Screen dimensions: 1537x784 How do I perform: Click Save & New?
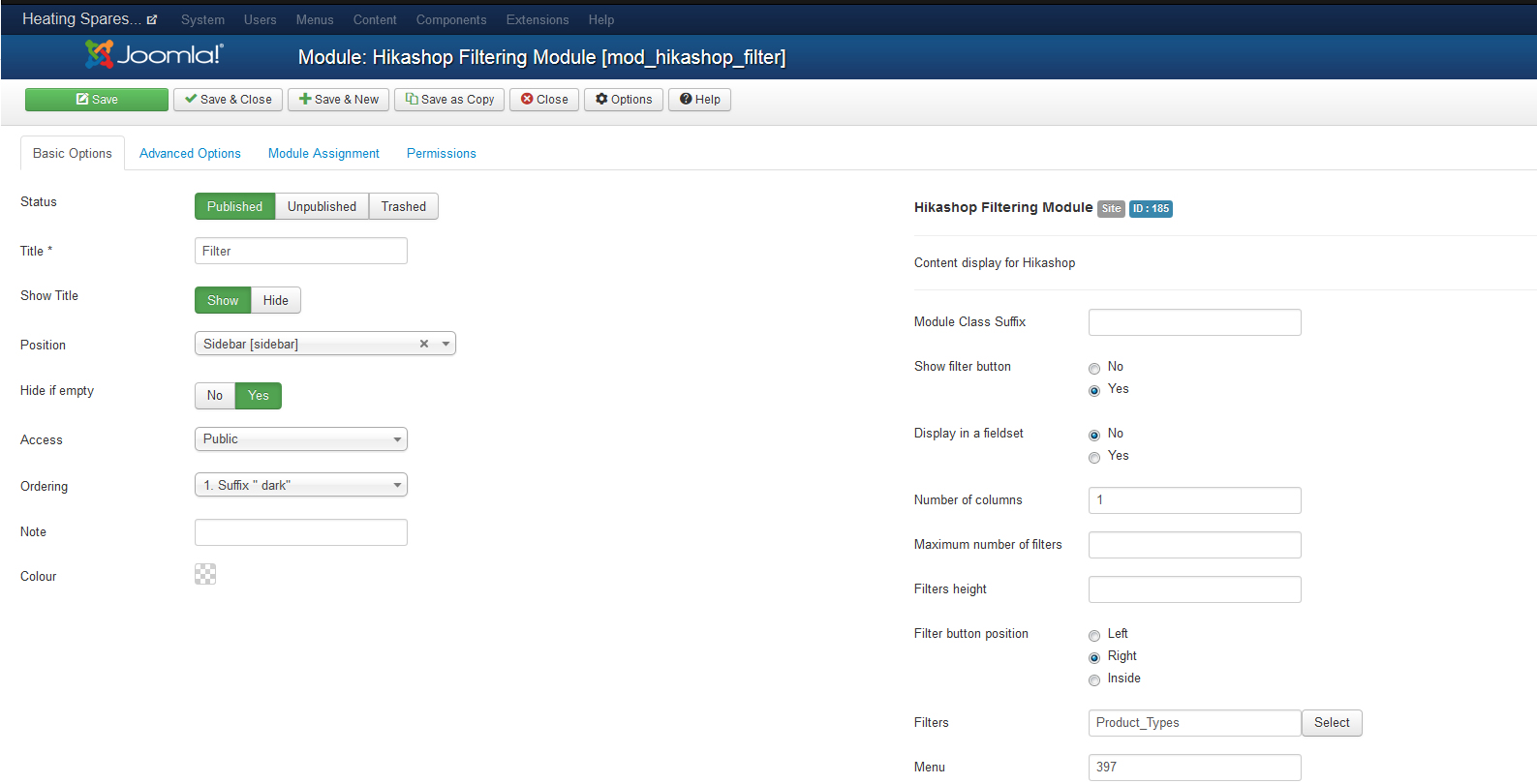tap(339, 100)
